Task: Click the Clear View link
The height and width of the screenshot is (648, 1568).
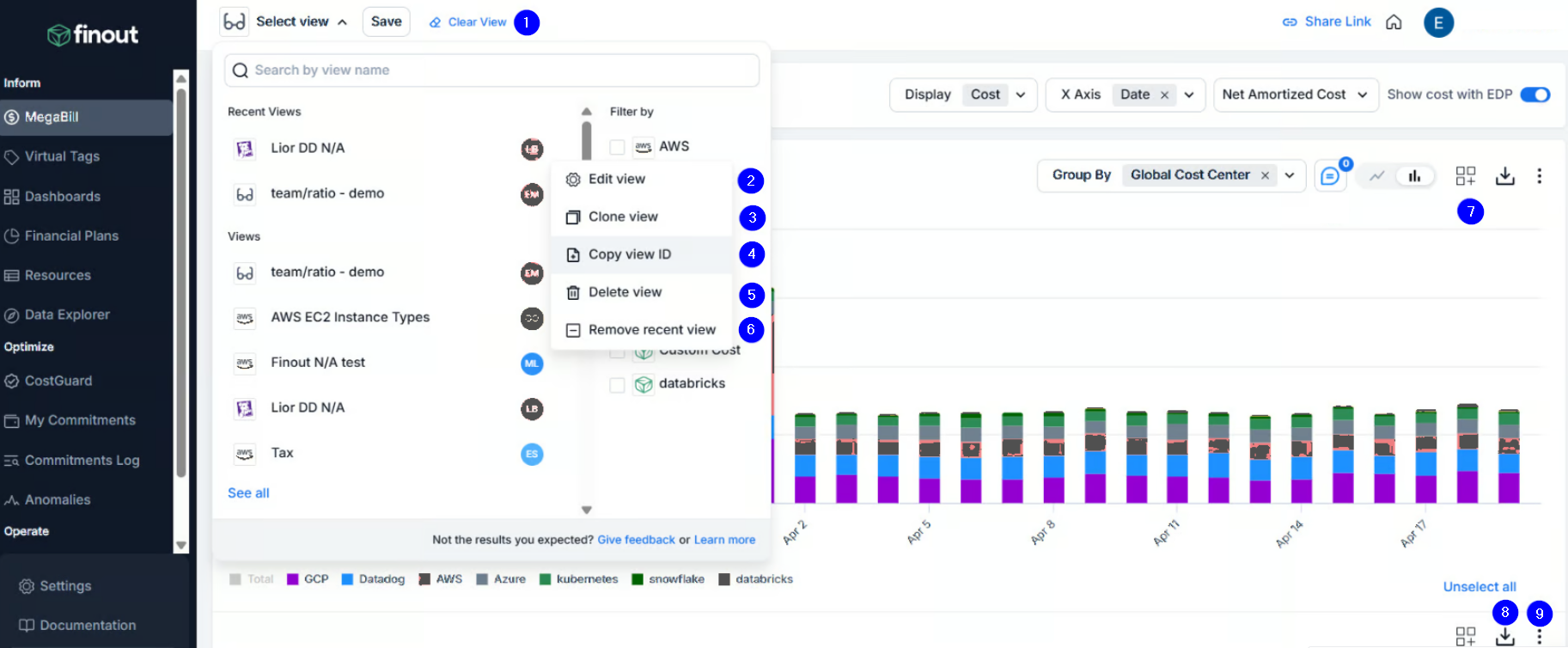Action: (x=468, y=22)
